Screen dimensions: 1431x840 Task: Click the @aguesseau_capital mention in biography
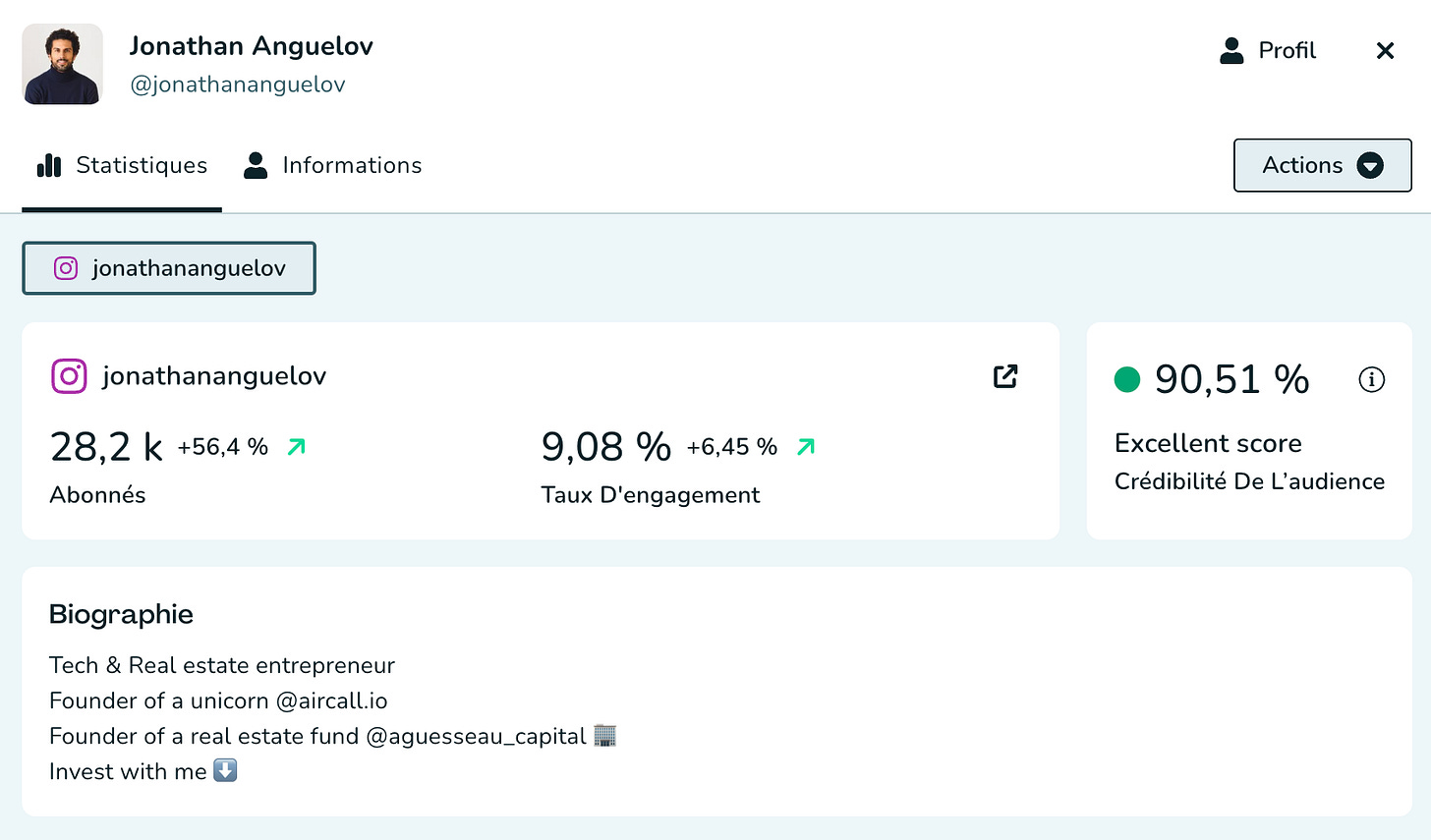coord(476,736)
